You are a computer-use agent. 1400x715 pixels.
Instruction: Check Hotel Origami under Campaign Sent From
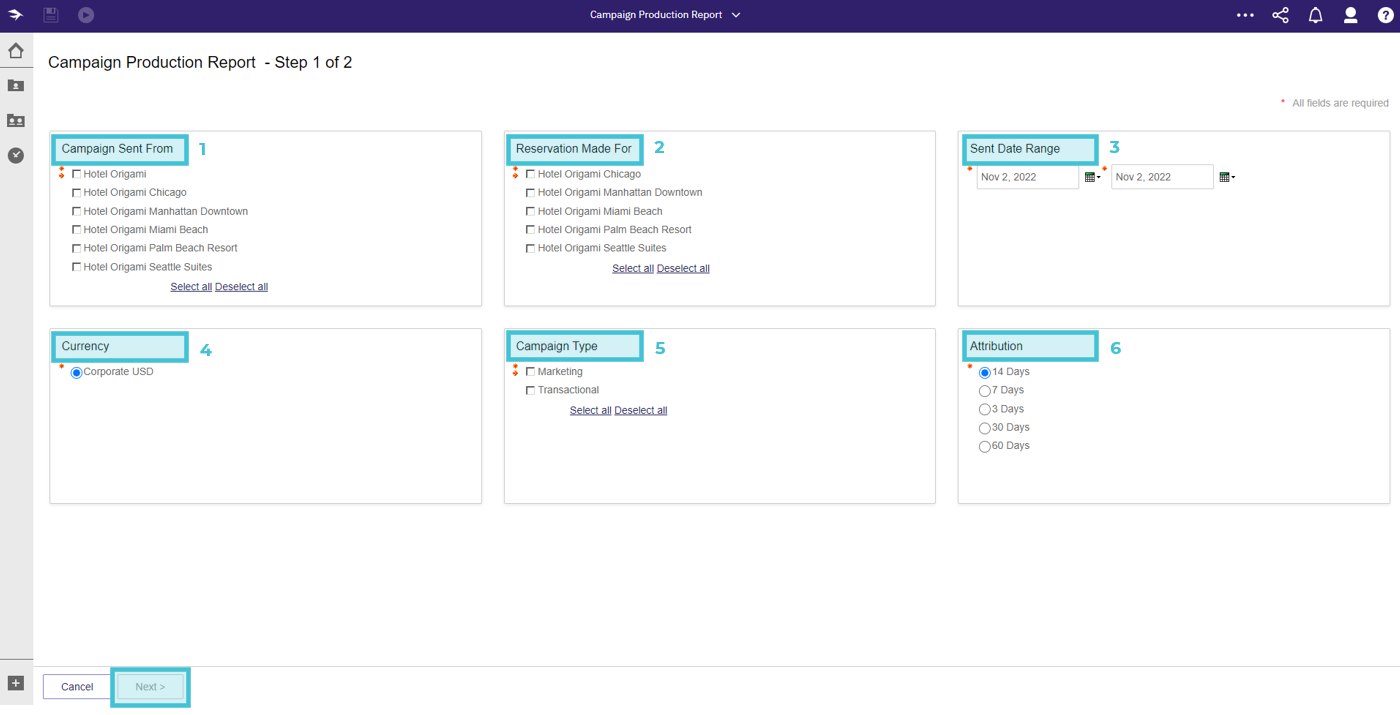tap(76, 174)
